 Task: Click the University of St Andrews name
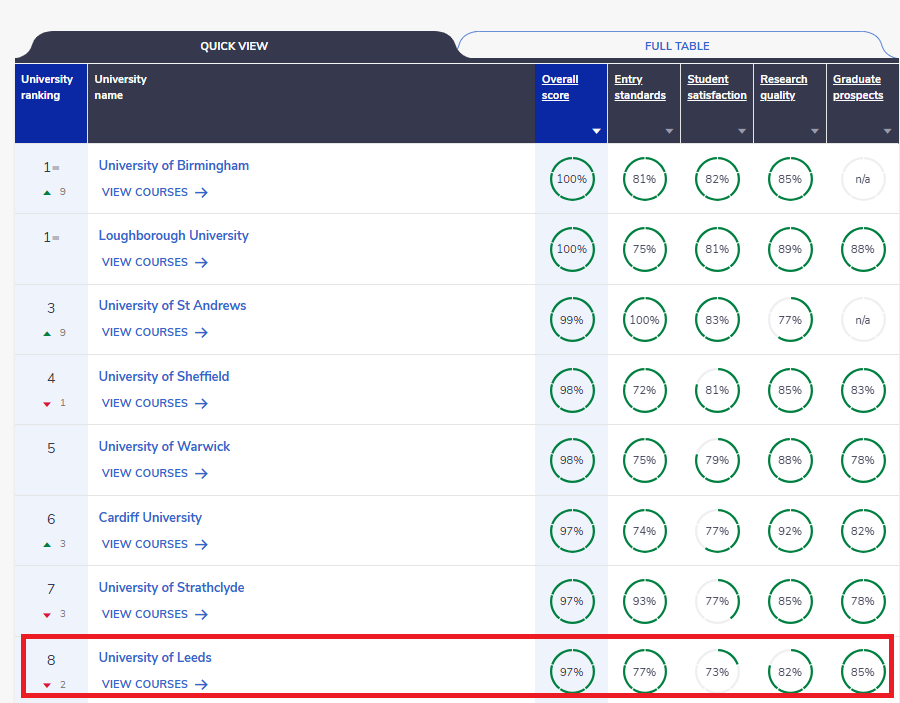click(x=172, y=305)
